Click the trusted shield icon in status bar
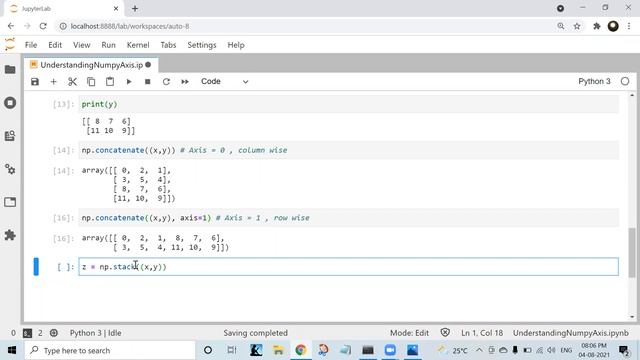 [445, 333]
